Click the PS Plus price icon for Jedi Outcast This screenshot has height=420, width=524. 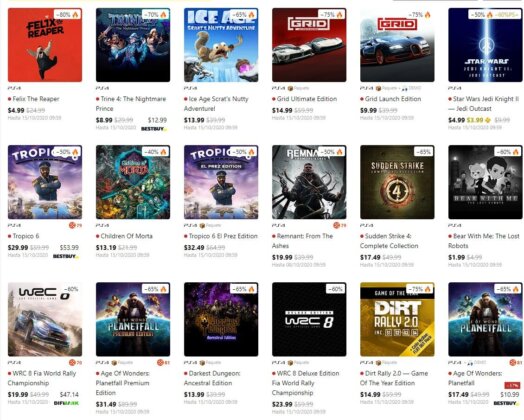point(488,120)
